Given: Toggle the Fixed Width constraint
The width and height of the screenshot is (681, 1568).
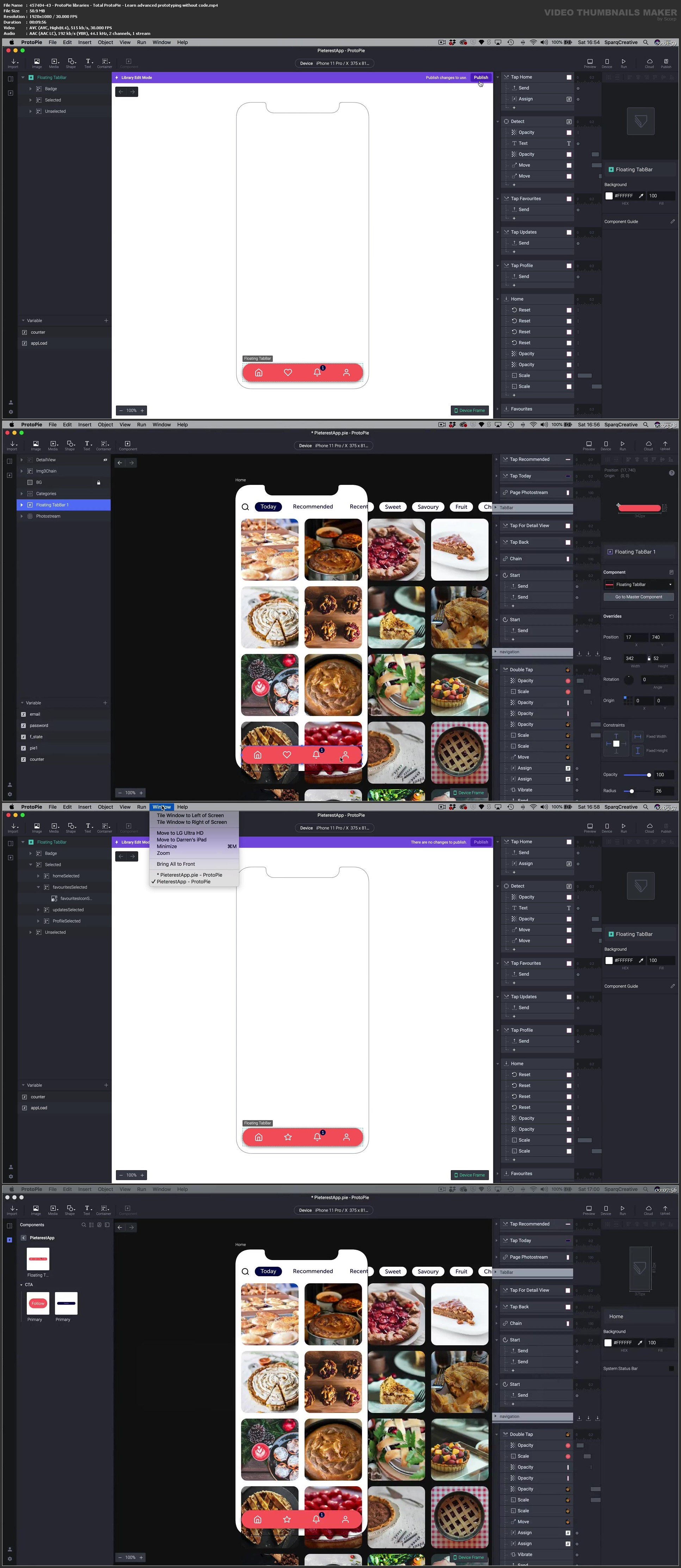Looking at the screenshot, I should point(638,736).
